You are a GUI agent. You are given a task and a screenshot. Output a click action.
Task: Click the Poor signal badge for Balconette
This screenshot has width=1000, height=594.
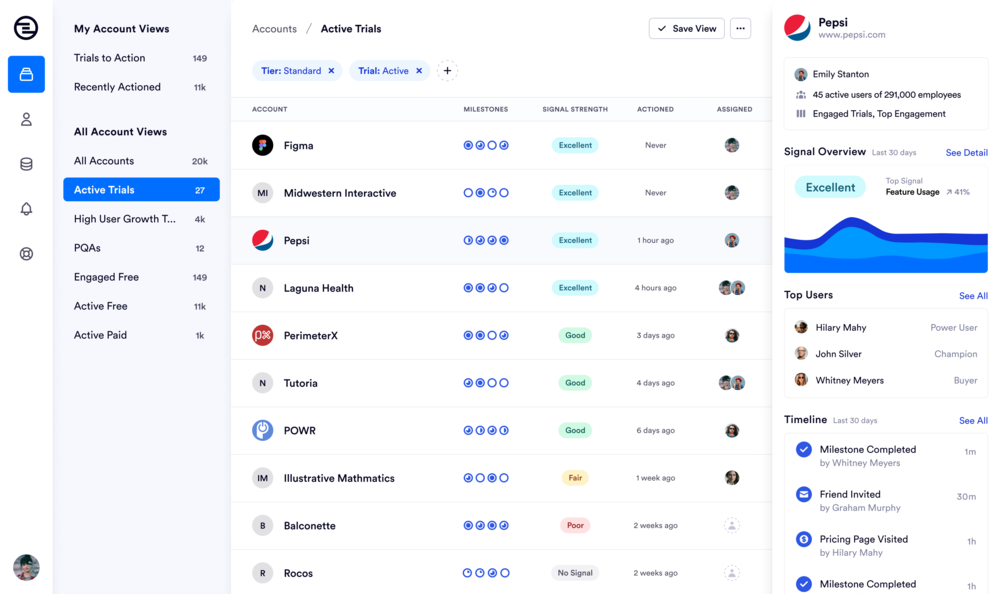[x=575, y=526]
